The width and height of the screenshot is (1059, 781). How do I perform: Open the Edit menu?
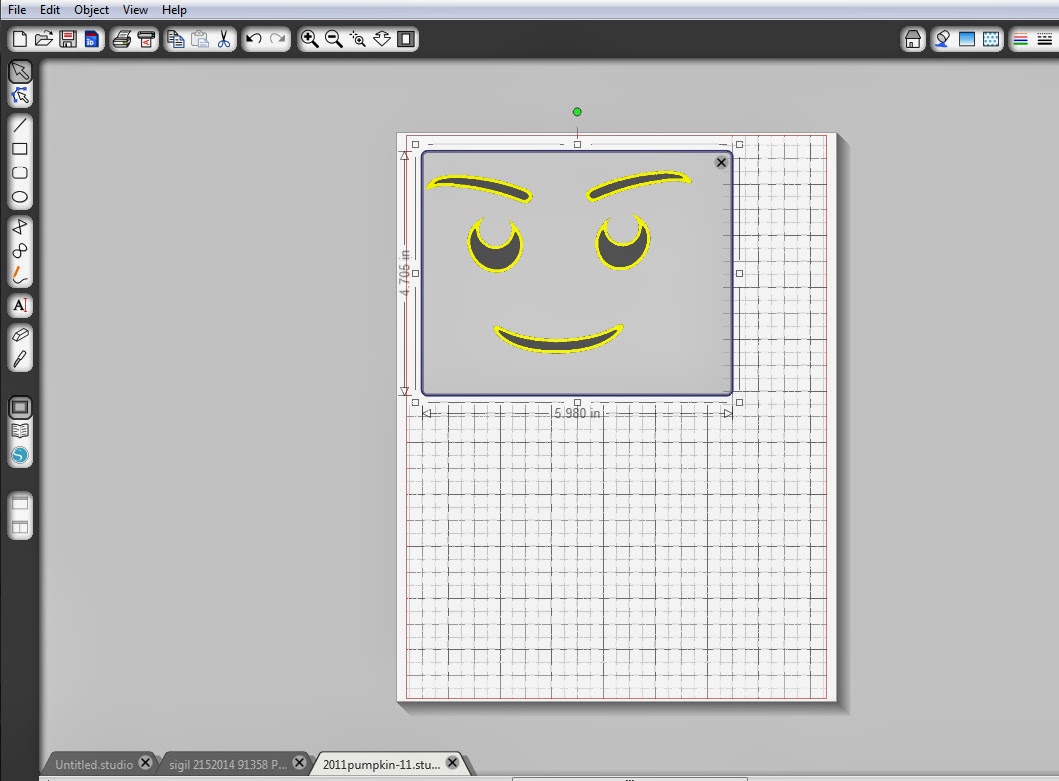(x=50, y=9)
